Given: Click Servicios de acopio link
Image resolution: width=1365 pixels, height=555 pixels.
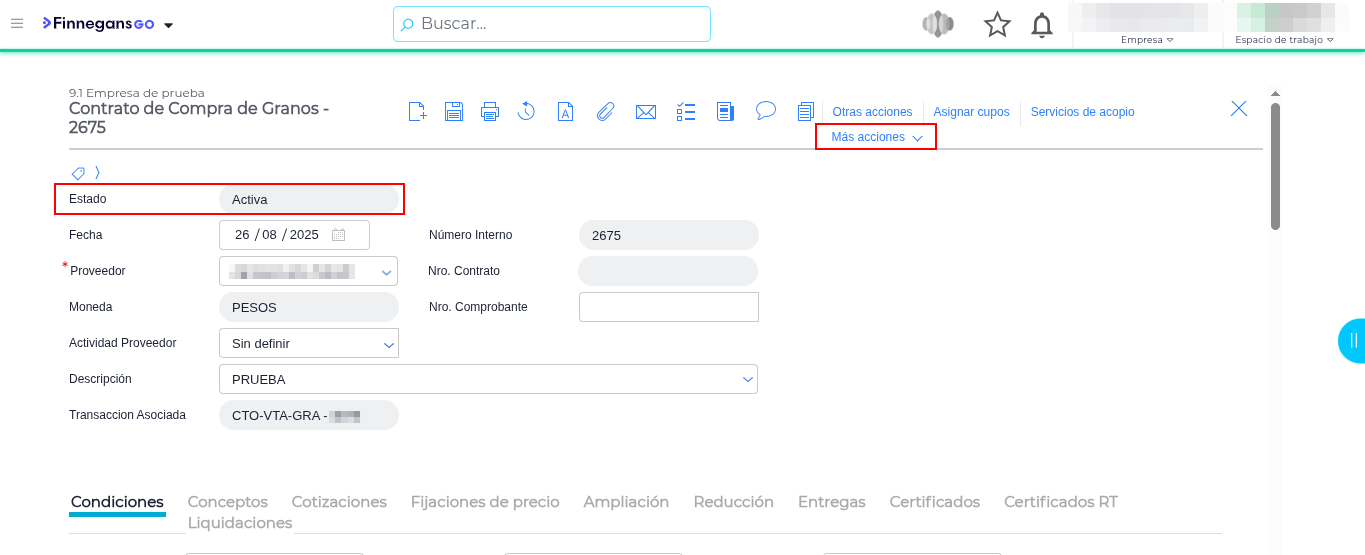Looking at the screenshot, I should tap(1082, 112).
